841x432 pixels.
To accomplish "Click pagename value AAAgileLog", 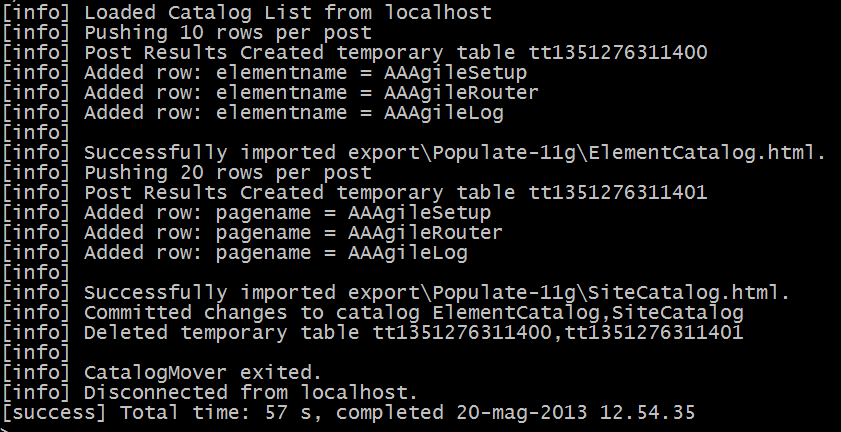I will coord(408,253).
